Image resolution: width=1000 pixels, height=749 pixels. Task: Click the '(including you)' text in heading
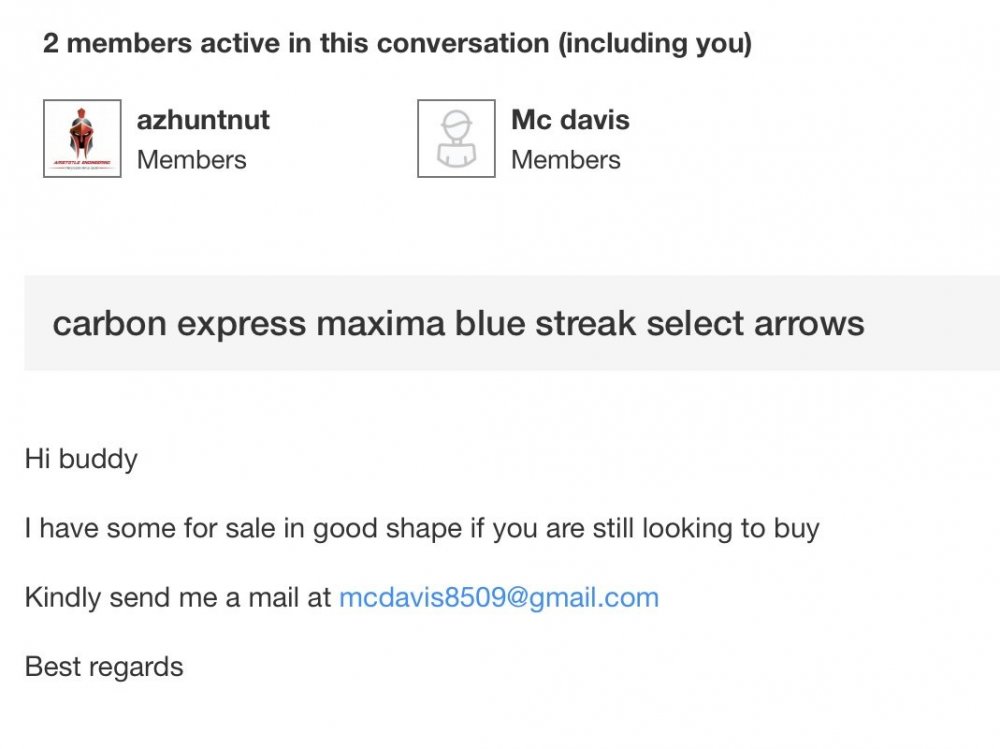[x=655, y=43]
